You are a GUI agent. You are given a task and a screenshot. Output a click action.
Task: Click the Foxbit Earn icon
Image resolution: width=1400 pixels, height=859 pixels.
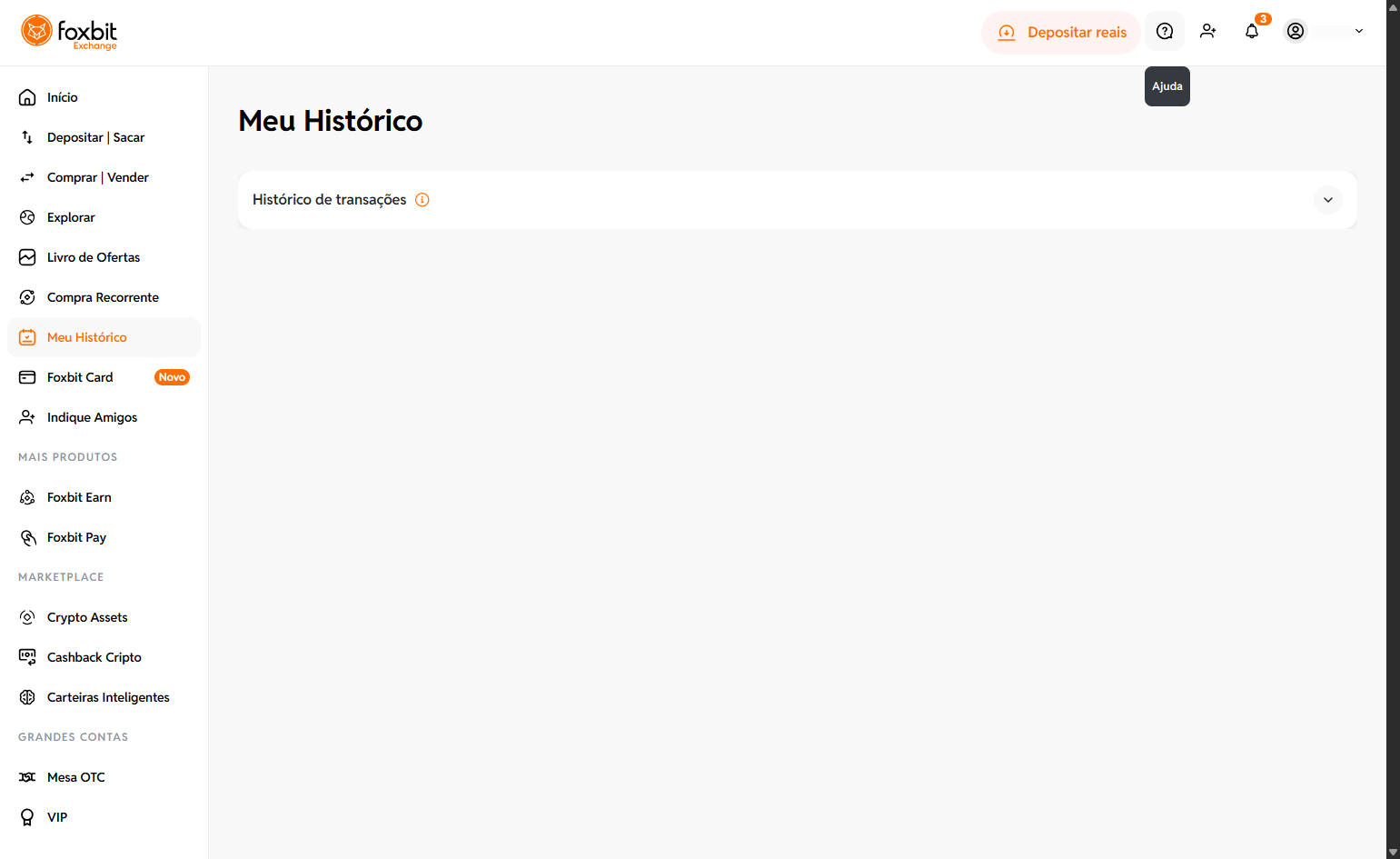(27, 497)
